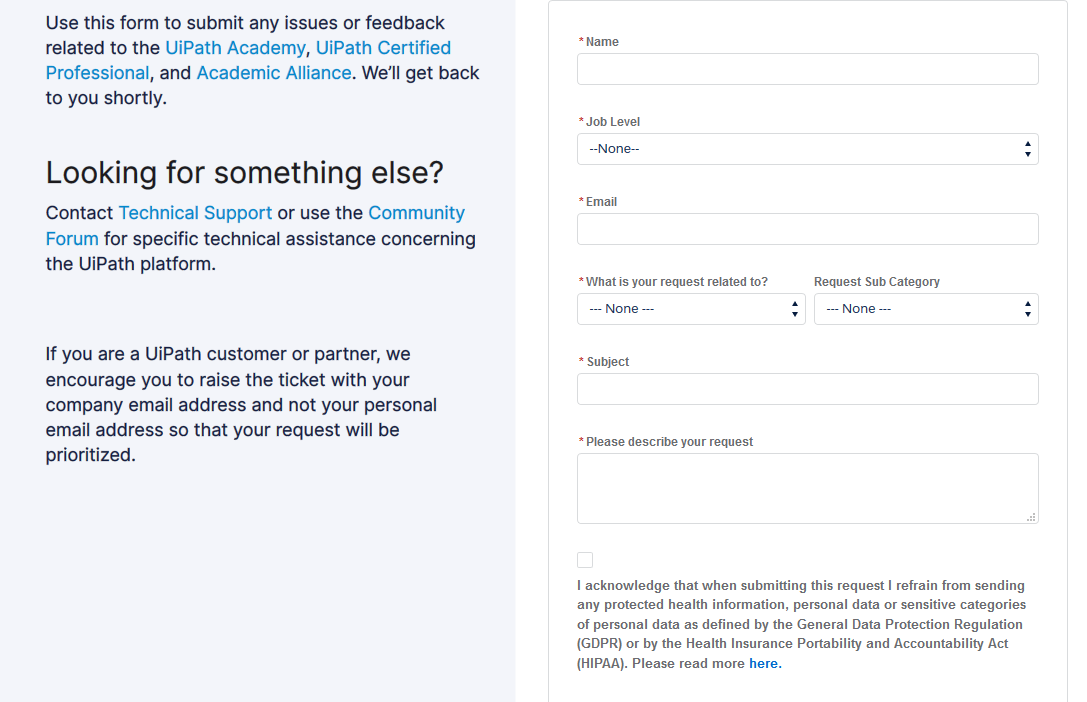Open the 'here' link in the acknowledgement text

765,663
